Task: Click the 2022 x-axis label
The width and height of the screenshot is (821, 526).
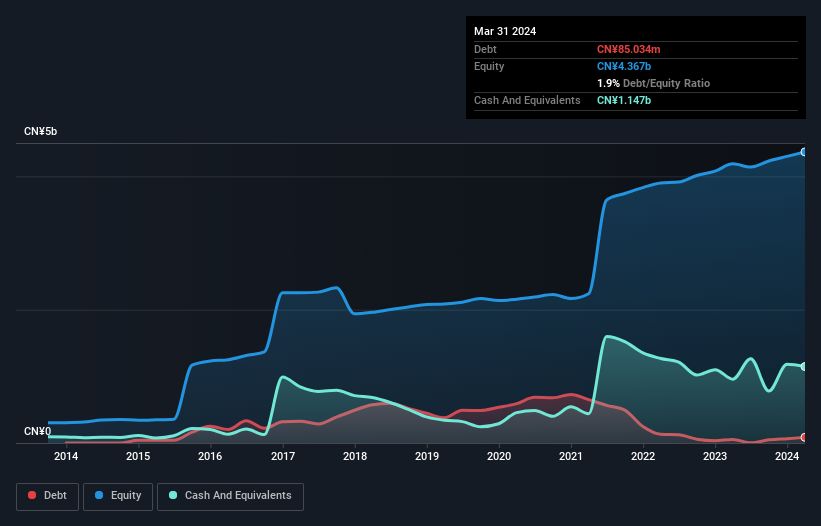Action: coord(643,456)
